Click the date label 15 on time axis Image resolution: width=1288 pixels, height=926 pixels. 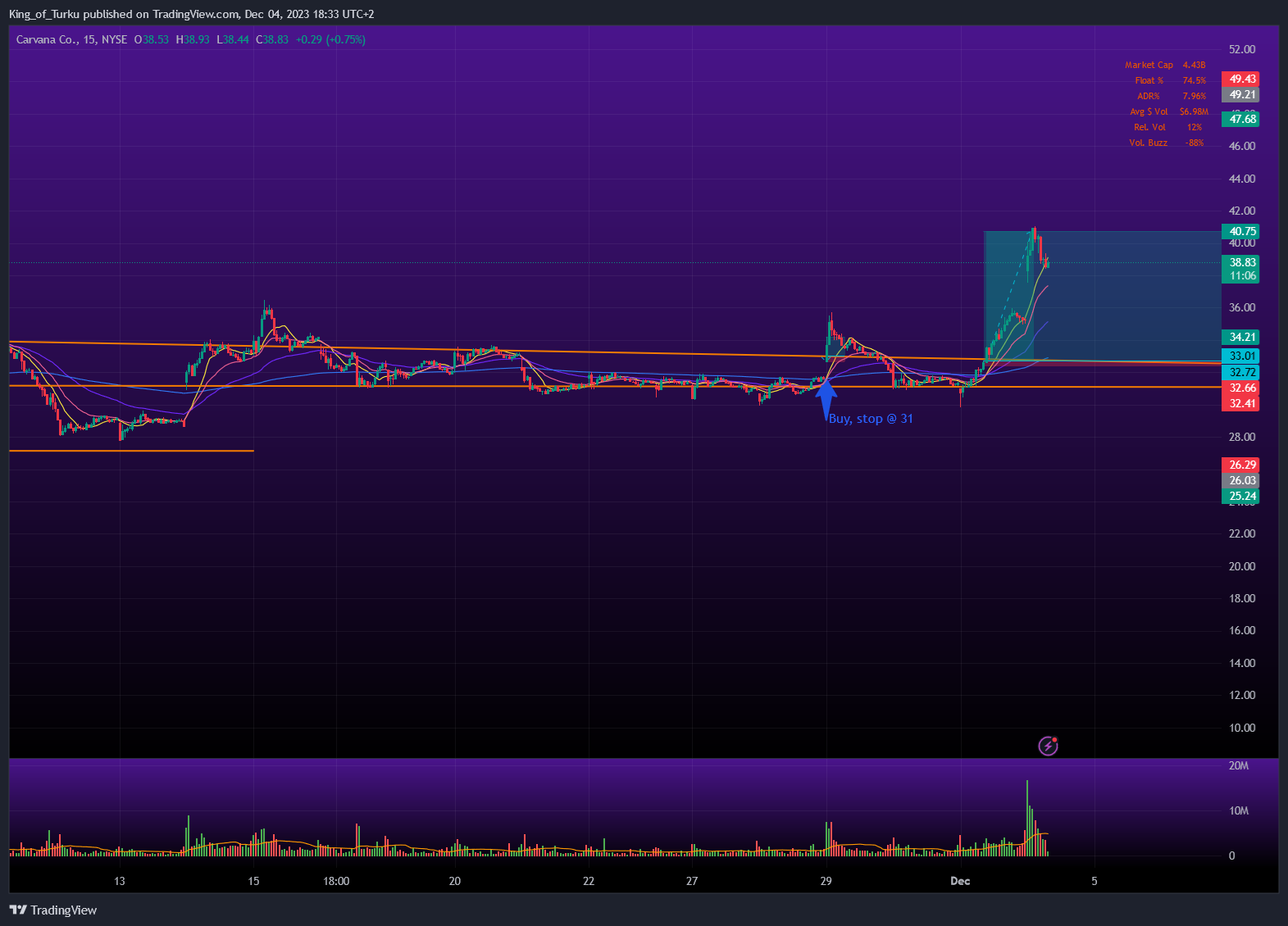[x=253, y=882]
